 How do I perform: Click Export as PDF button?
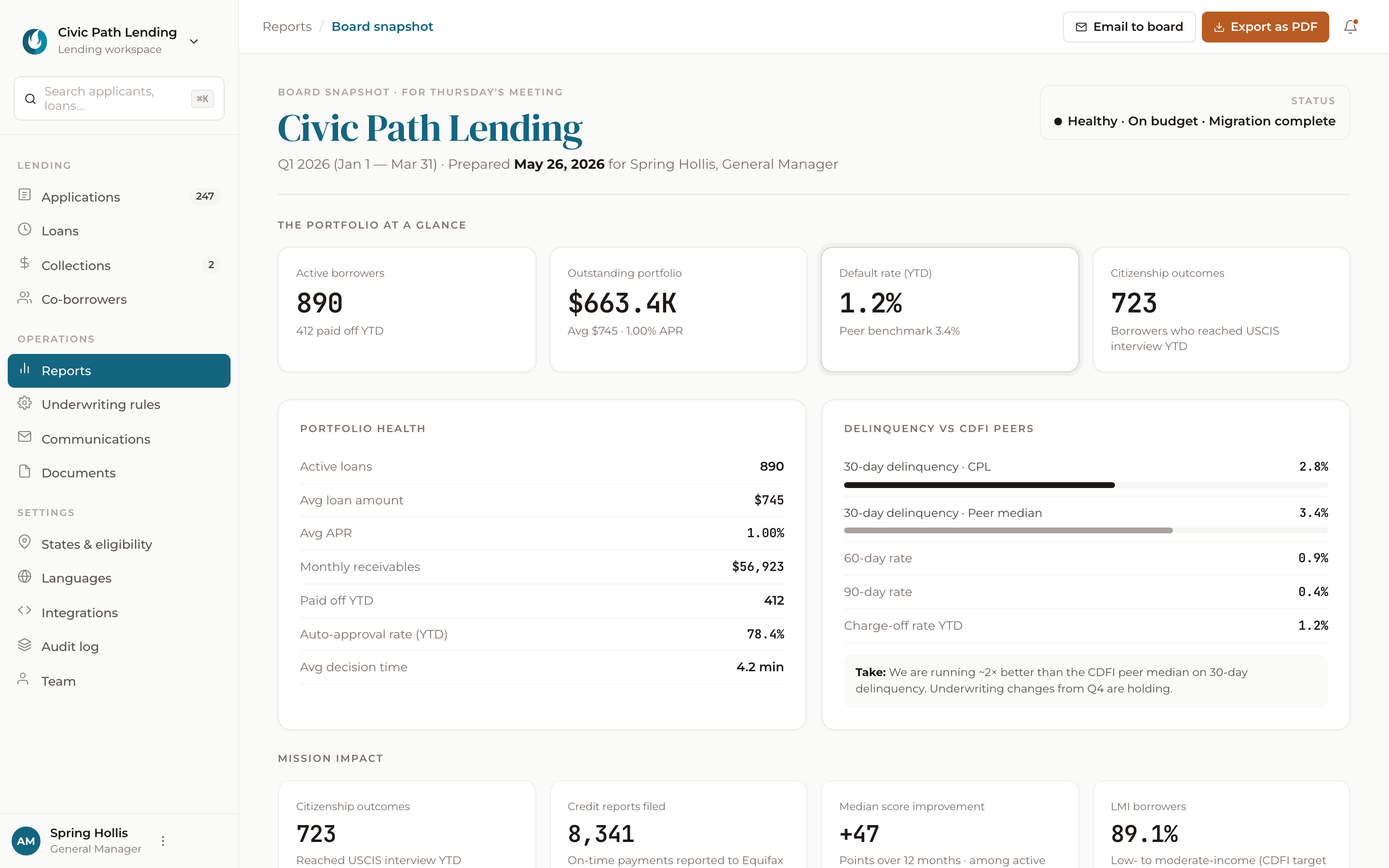[x=1265, y=27]
